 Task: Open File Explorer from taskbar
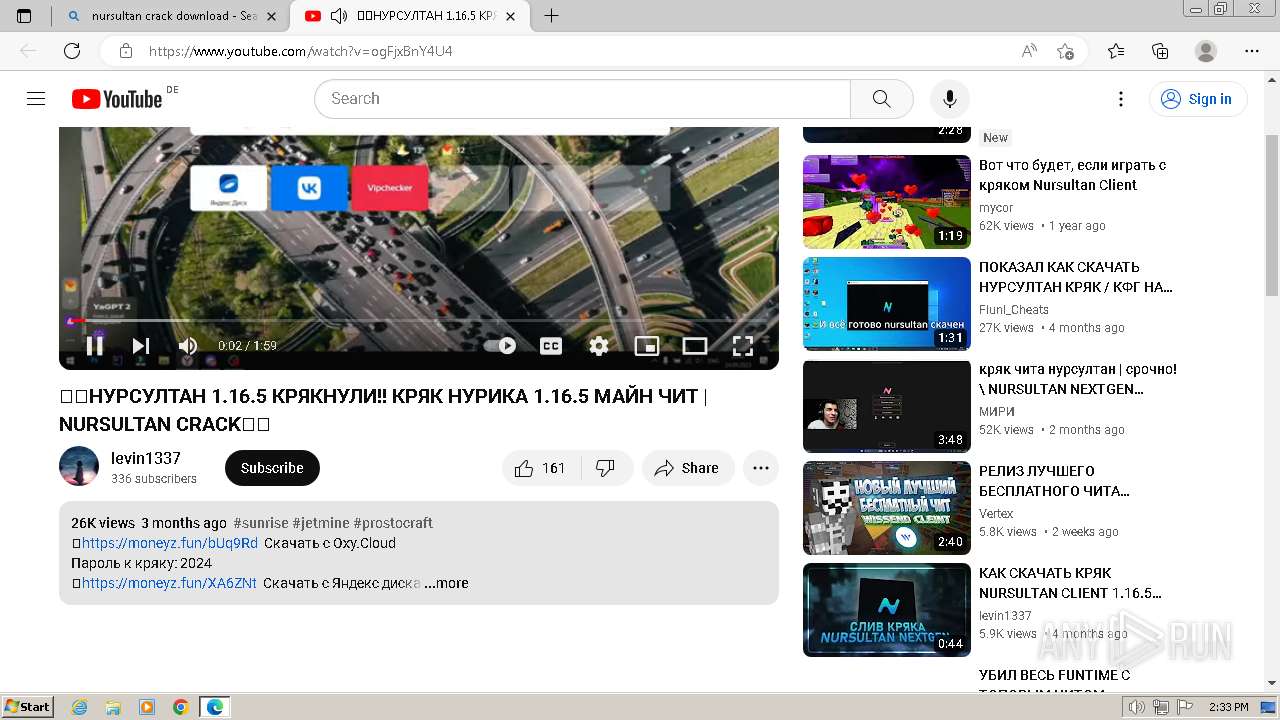pos(113,707)
